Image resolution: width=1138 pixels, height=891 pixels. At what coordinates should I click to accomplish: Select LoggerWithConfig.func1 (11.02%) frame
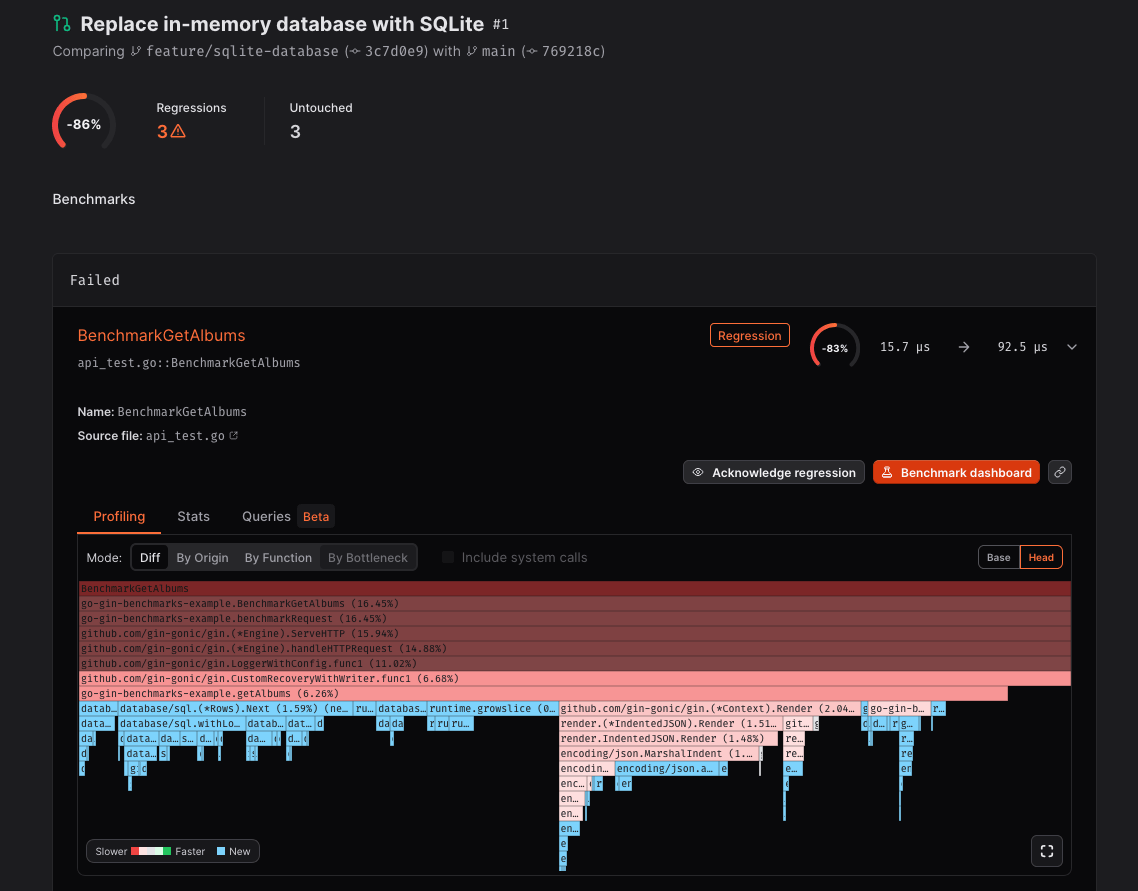pyautogui.click(x=575, y=664)
